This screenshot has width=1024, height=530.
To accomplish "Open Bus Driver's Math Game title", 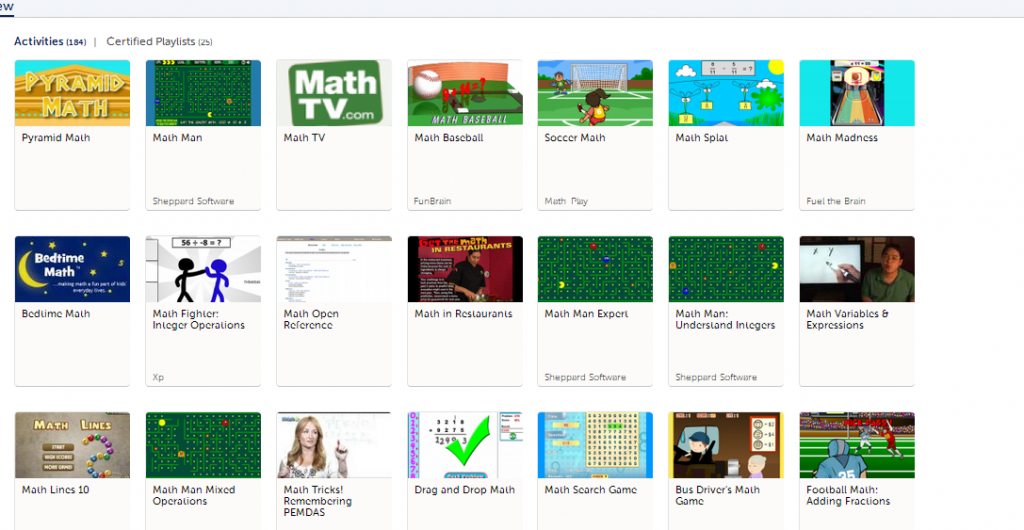I will (x=718, y=495).
